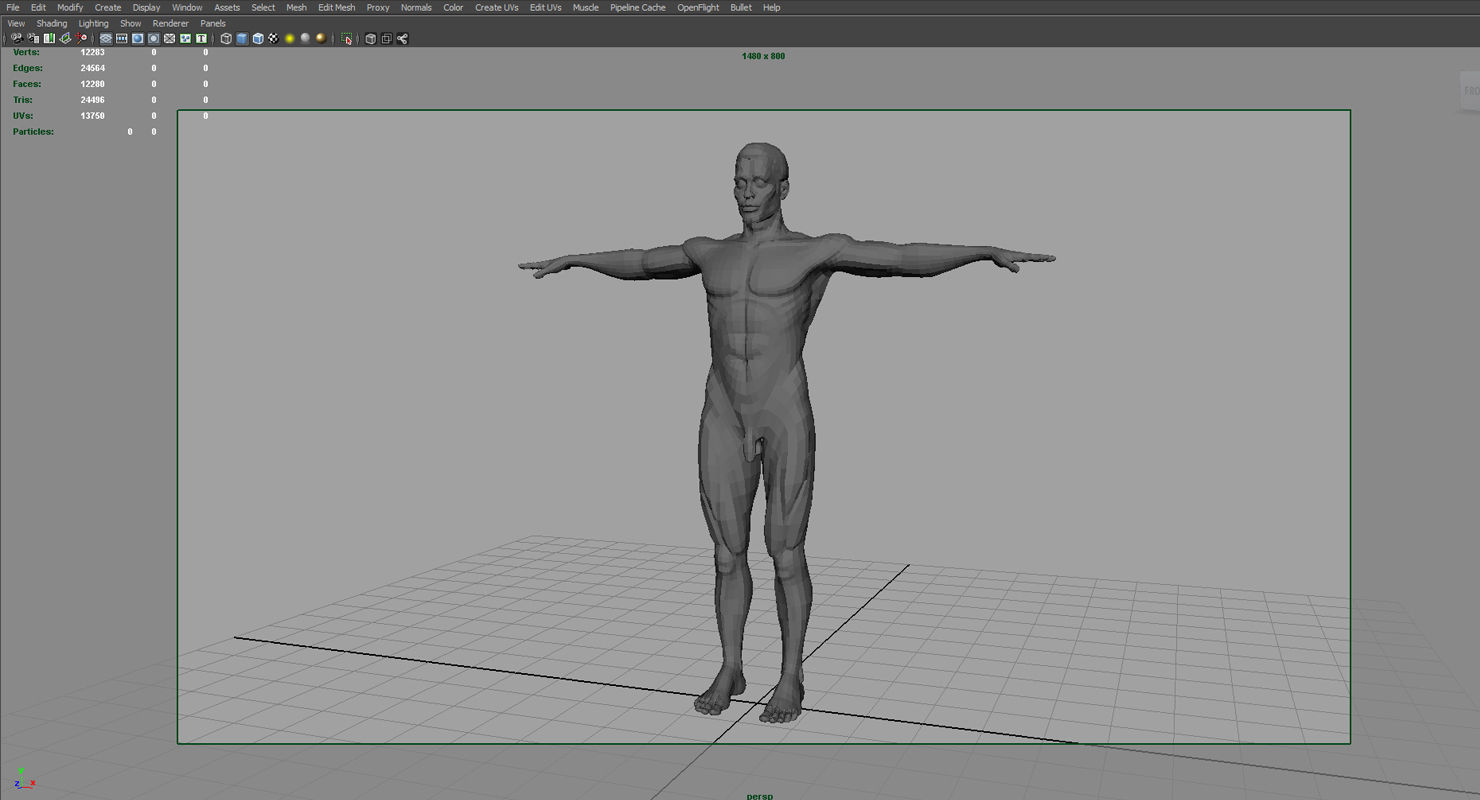Toggle the Resolution Gate icon
1480x800 pixels.
click(137, 38)
